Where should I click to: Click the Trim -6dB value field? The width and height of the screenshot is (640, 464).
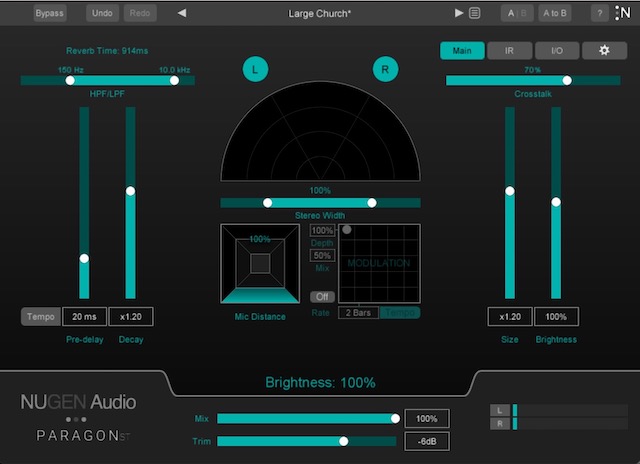[x=426, y=441]
